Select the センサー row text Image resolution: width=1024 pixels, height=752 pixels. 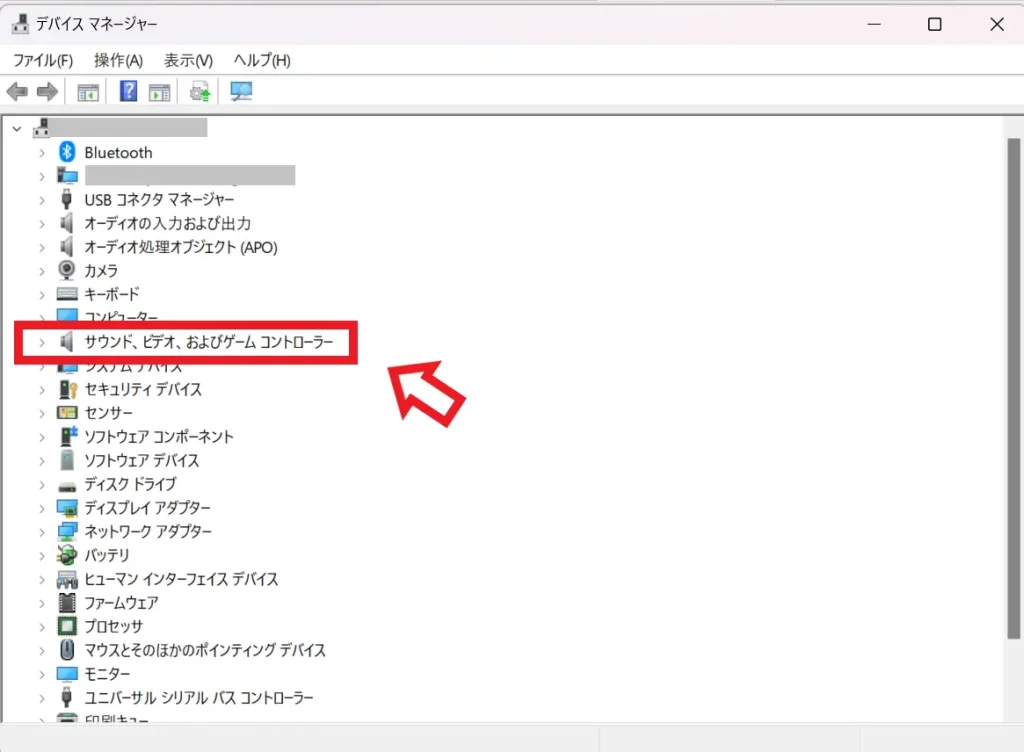(108, 413)
